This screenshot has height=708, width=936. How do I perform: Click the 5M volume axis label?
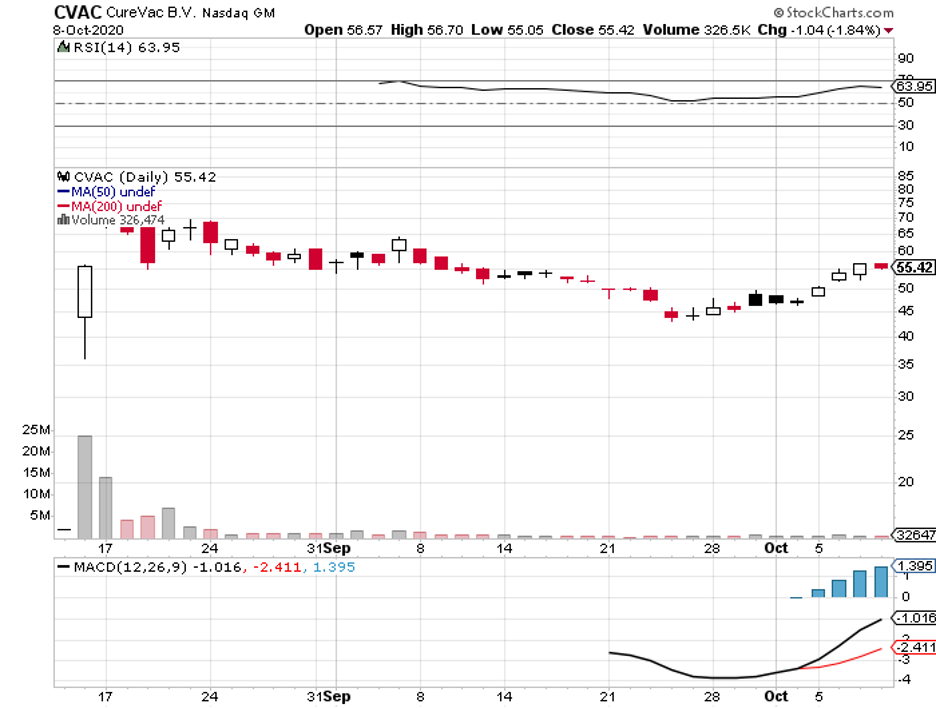coord(40,515)
